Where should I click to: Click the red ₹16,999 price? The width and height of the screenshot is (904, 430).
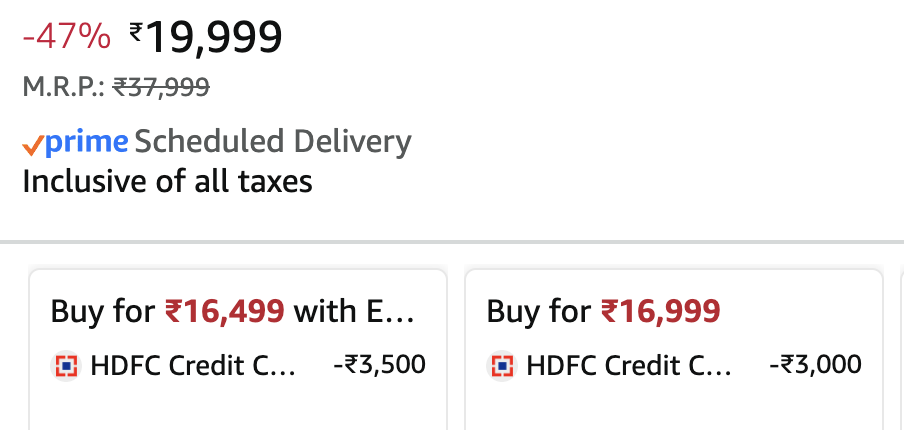pyautogui.click(x=660, y=311)
